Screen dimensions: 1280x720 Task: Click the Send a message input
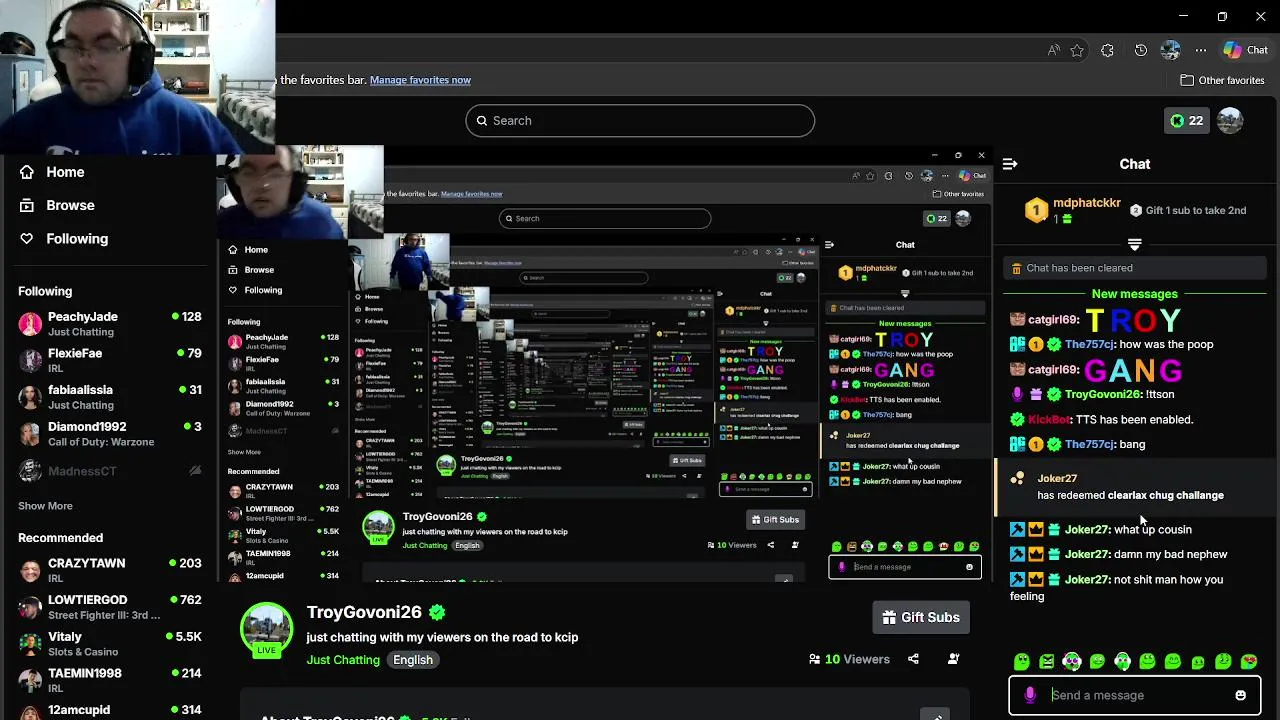[1134, 695]
